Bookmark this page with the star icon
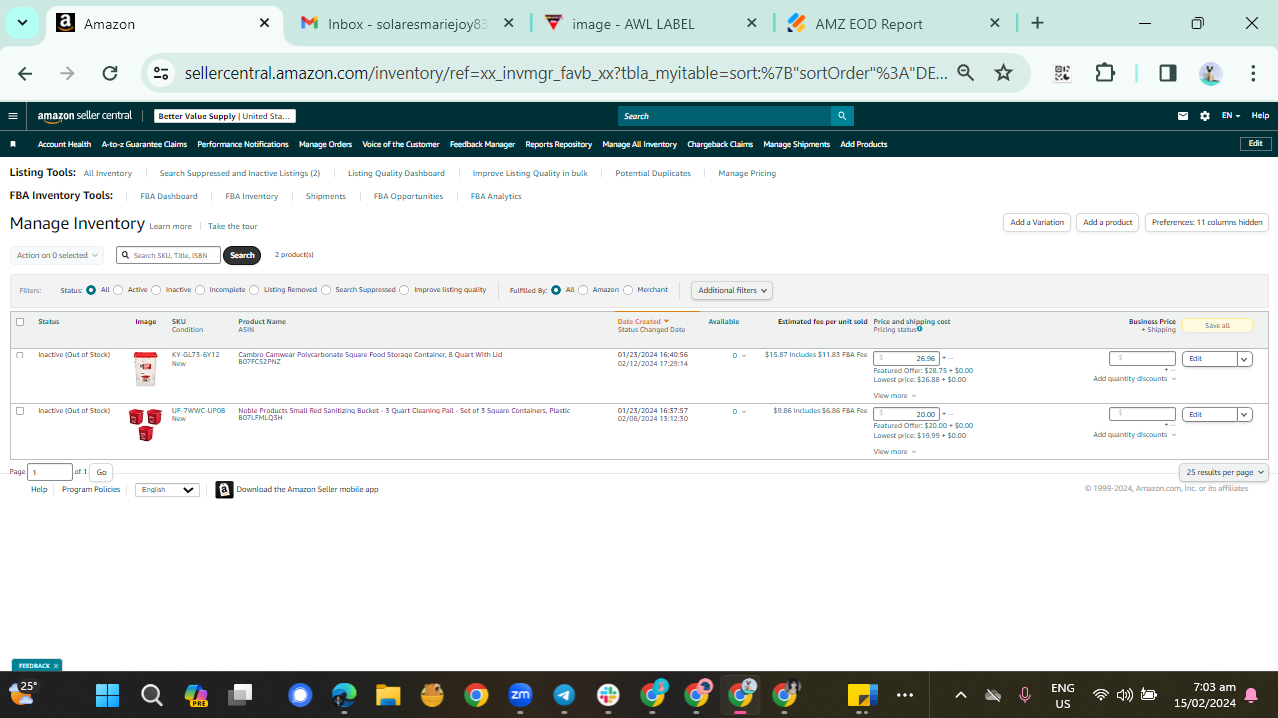This screenshot has width=1278, height=718. click(1003, 73)
